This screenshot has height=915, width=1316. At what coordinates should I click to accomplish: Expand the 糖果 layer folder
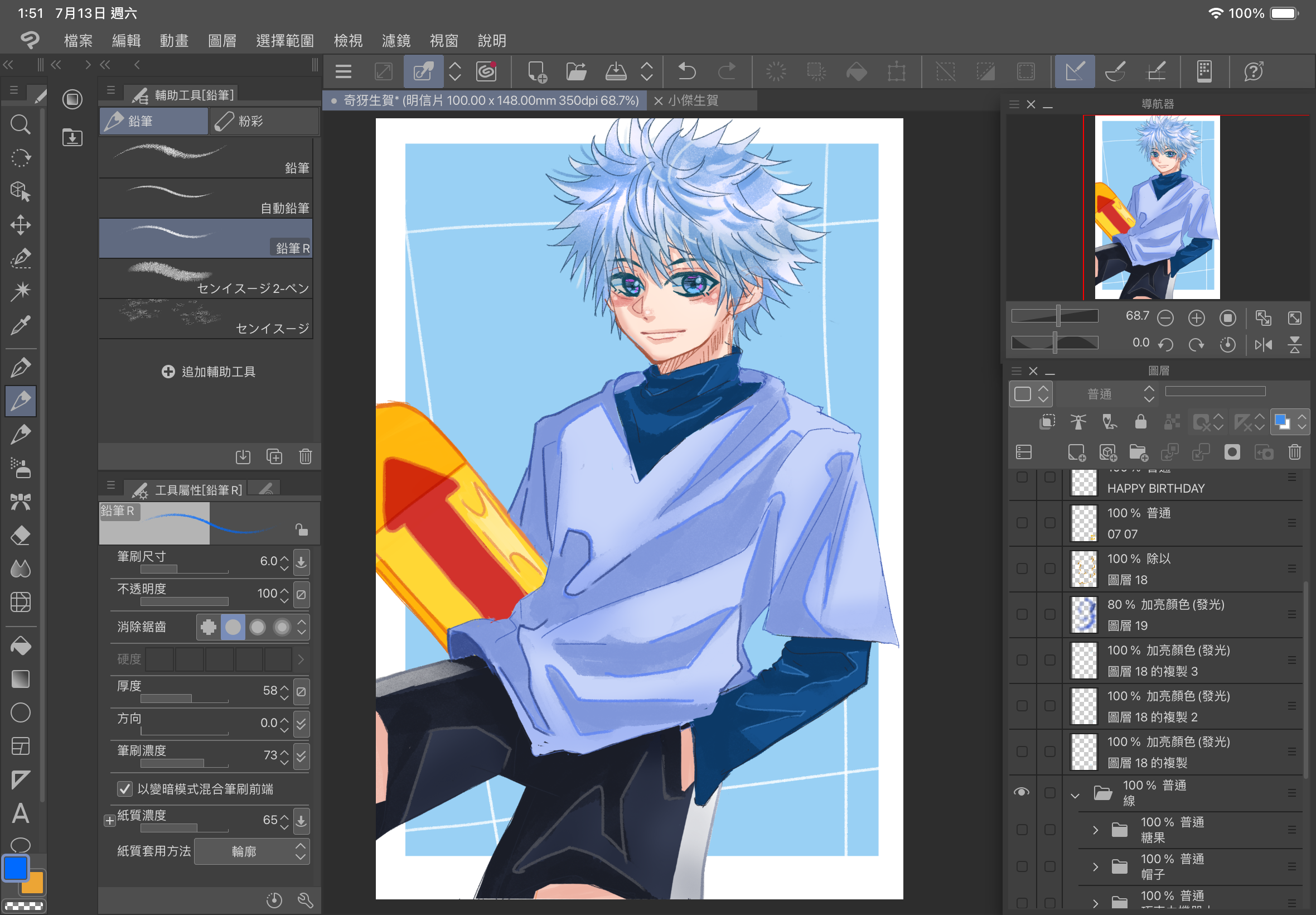point(1095,830)
